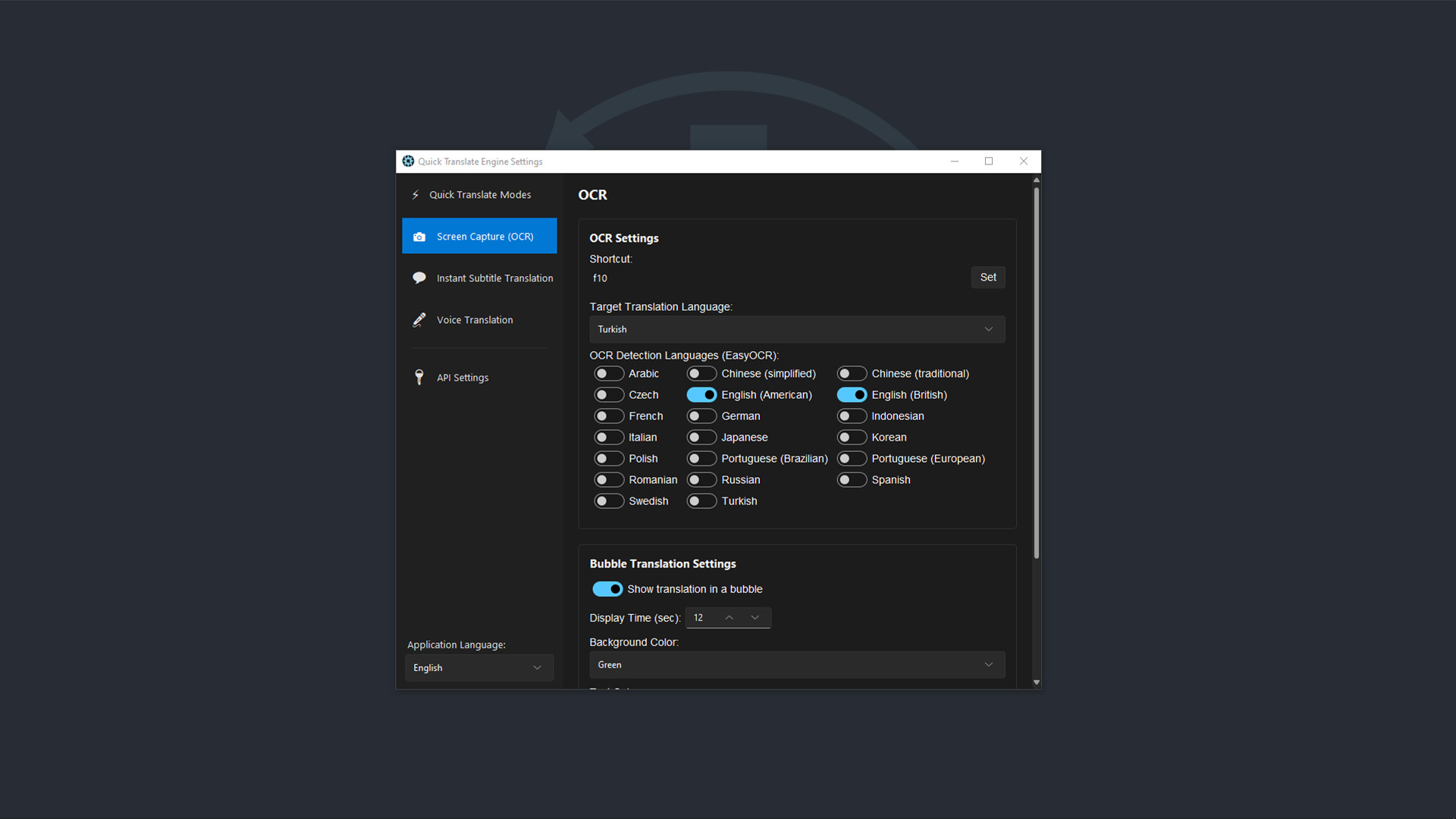The height and width of the screenshot is (819, 1456).
Task: Disable English (British) OCR detection
Action: (x=852, y=394)
